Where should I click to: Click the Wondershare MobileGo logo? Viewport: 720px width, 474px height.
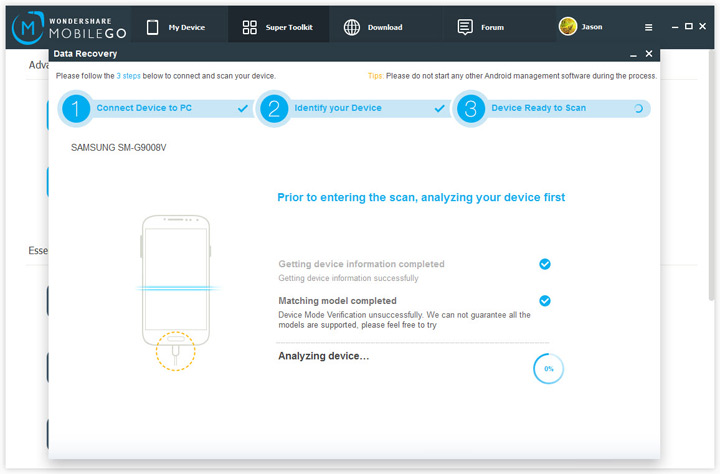(x=69, y=28)
